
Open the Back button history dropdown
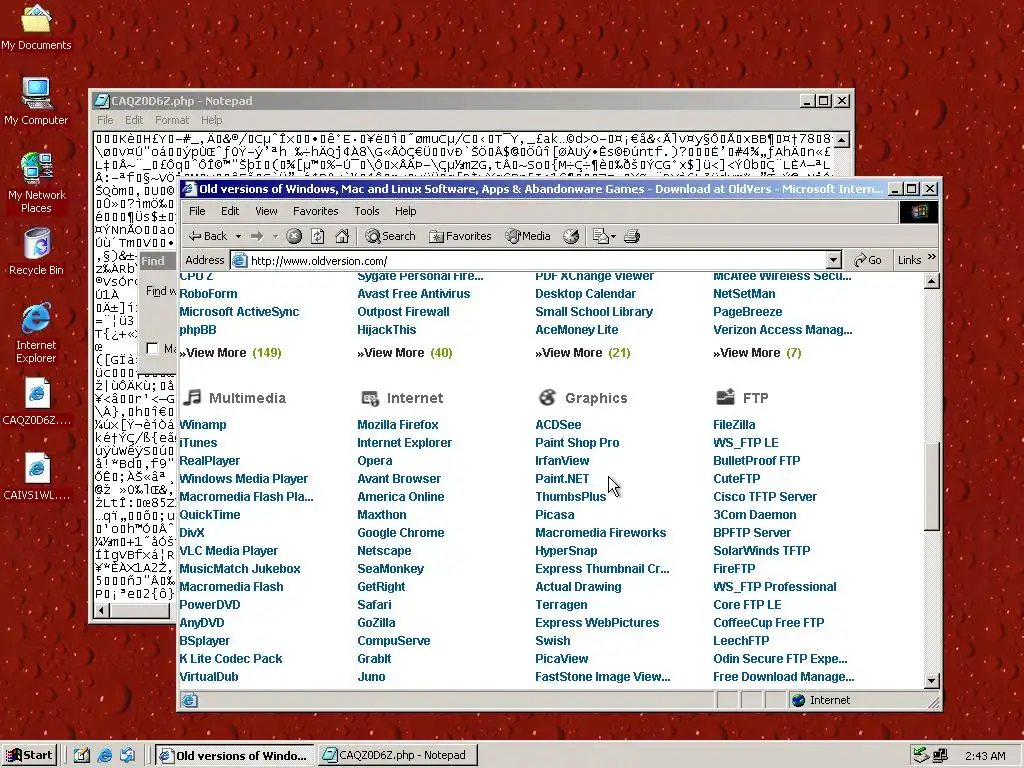(x=238, y=236)
